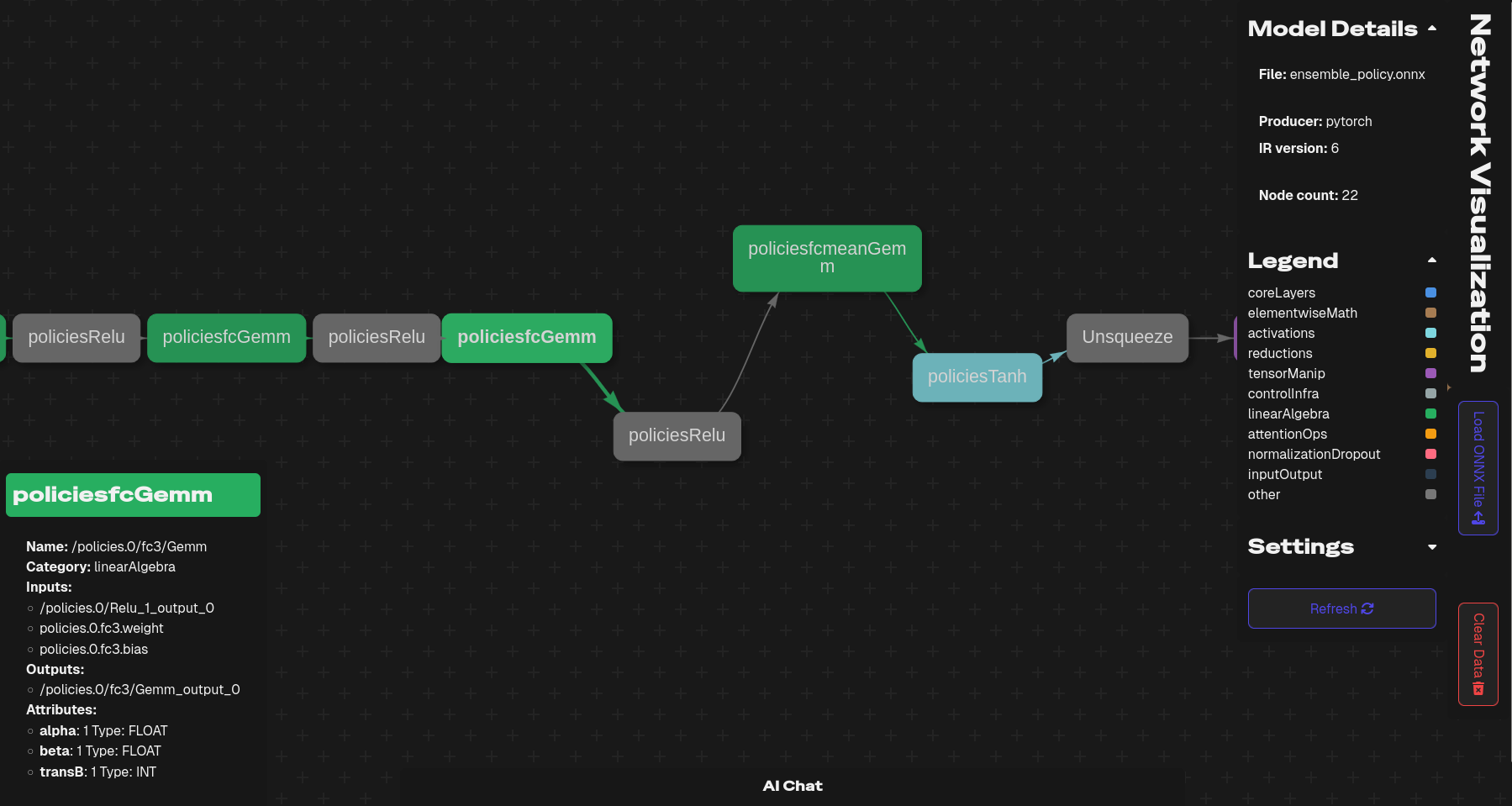This screenshot has height=806, width=1512.
Task: Click the 'Inputs:' heading in details panel
Action: coord(49,587)
